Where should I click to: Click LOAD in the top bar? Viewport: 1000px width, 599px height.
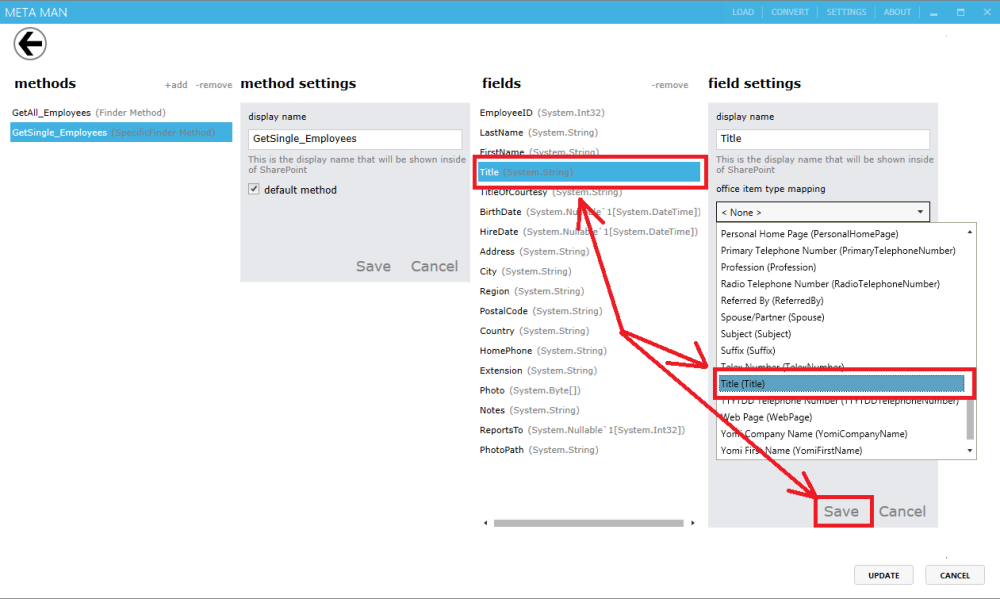pos(742,11)
